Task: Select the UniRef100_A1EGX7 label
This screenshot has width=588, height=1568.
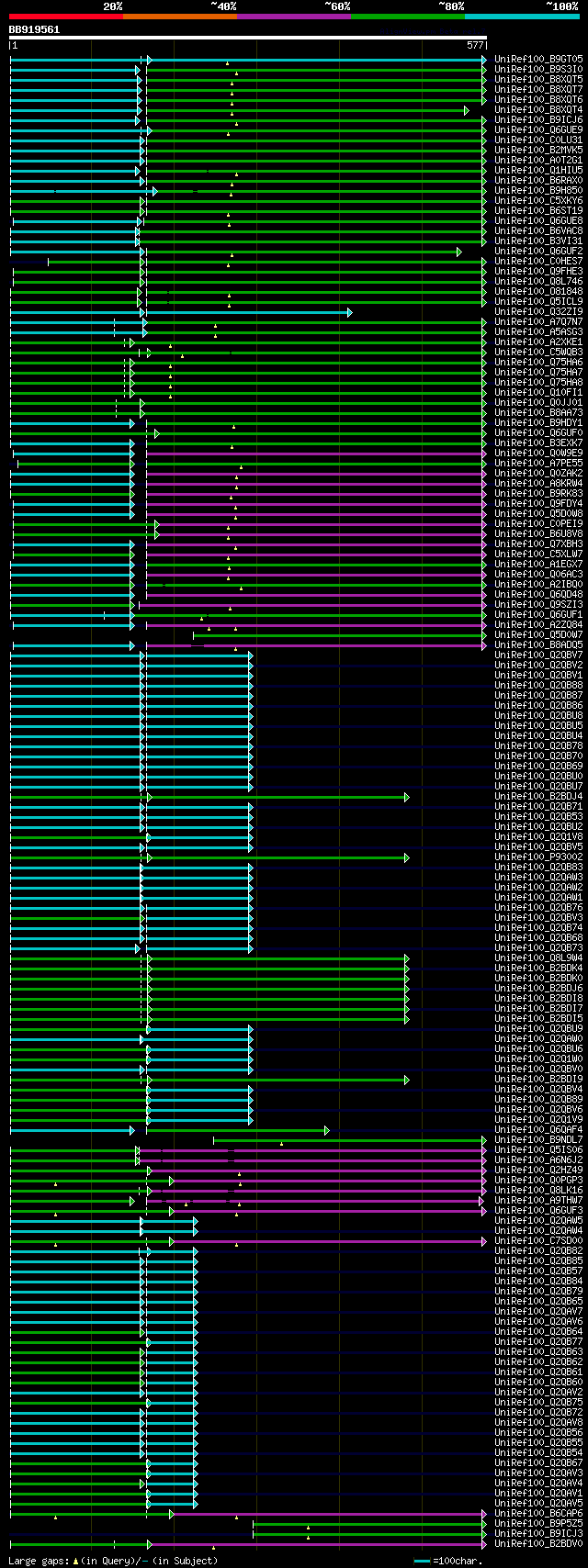Action: [x=538, y=565]
